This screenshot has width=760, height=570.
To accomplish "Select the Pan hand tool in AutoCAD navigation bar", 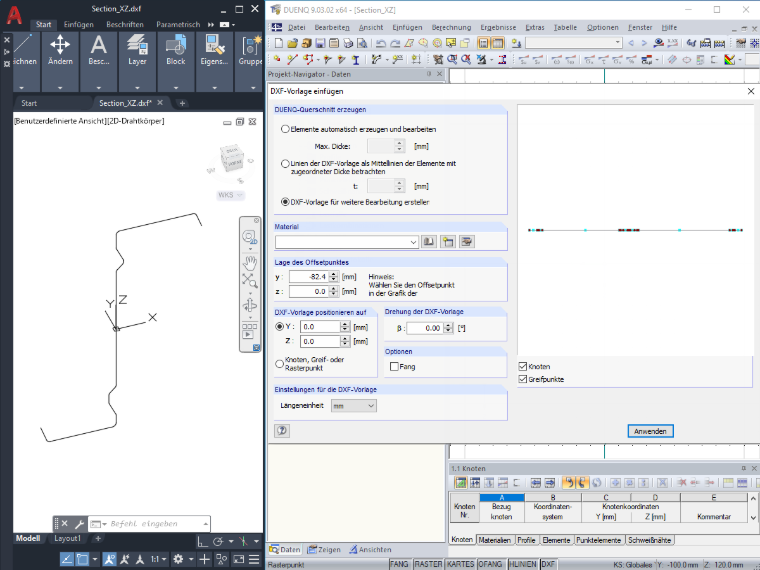I will (250, 263).
